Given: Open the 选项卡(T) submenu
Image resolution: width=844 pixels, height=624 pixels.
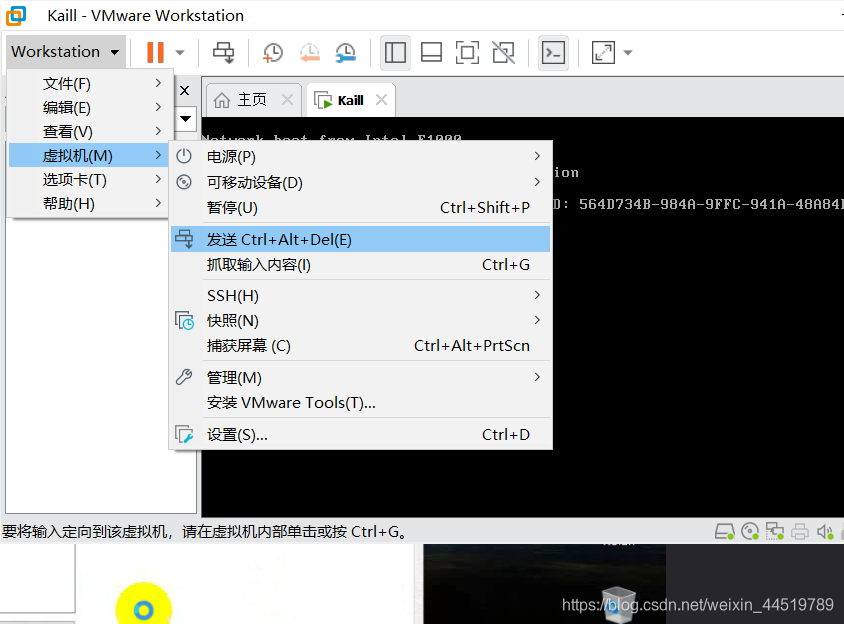Looking at the screenshot, I should pos(90,179).
